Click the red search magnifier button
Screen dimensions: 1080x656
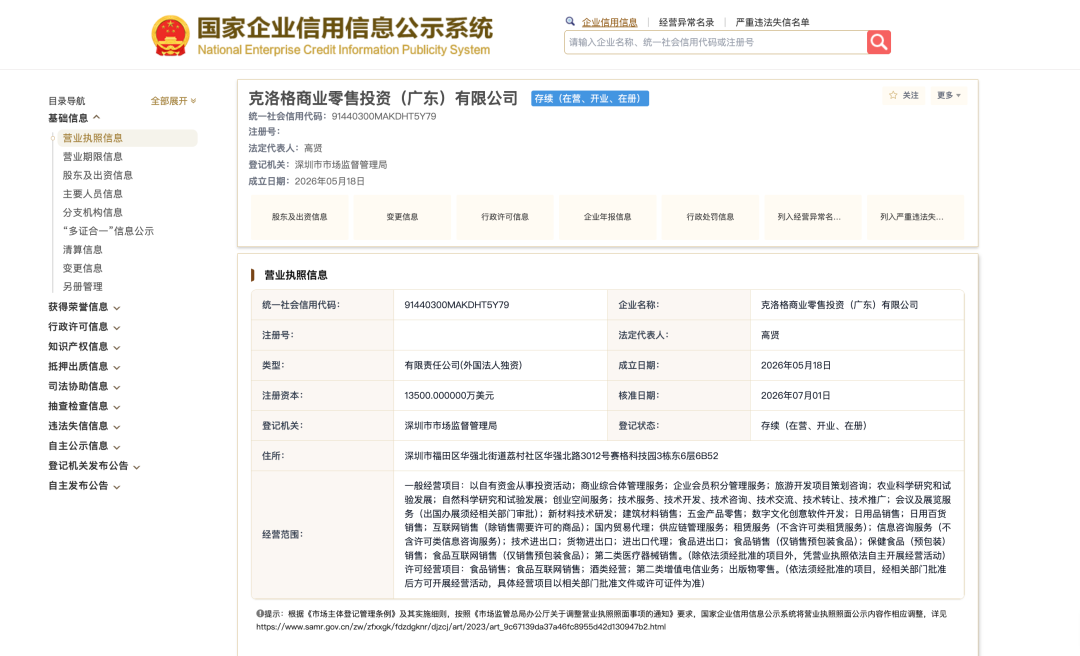pyautogui.click(x=878, y=42)
